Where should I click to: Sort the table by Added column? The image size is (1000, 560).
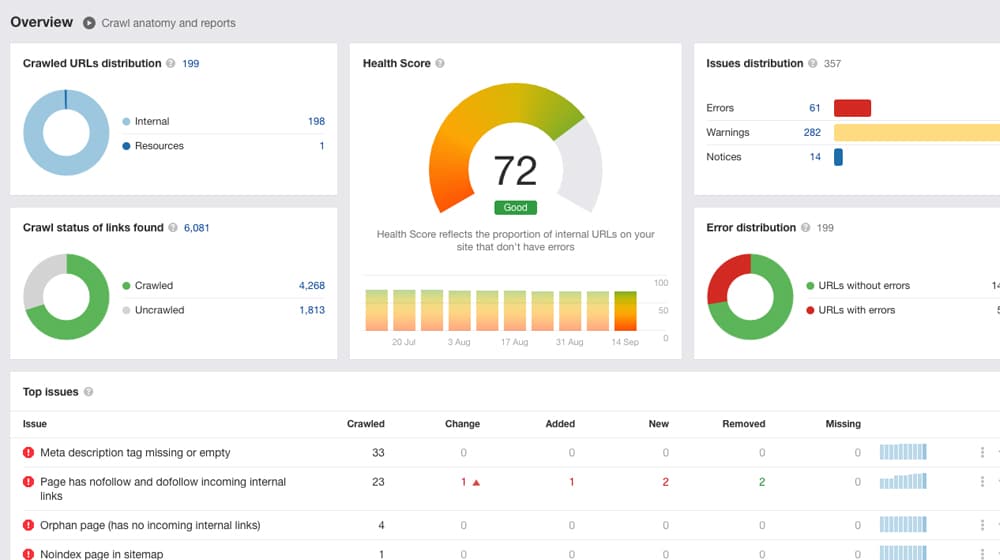(560, 424)
